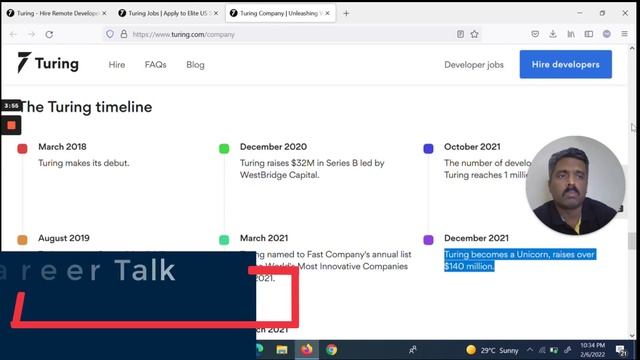Click the page vertical scrollbar thumb
Viewport: 640px width, 360px height.
click(632, 240)
